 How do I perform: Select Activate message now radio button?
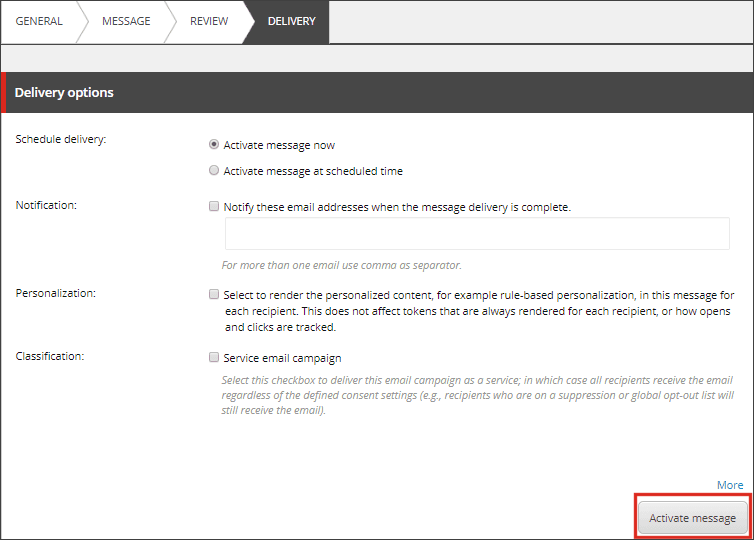click(214, 145)
